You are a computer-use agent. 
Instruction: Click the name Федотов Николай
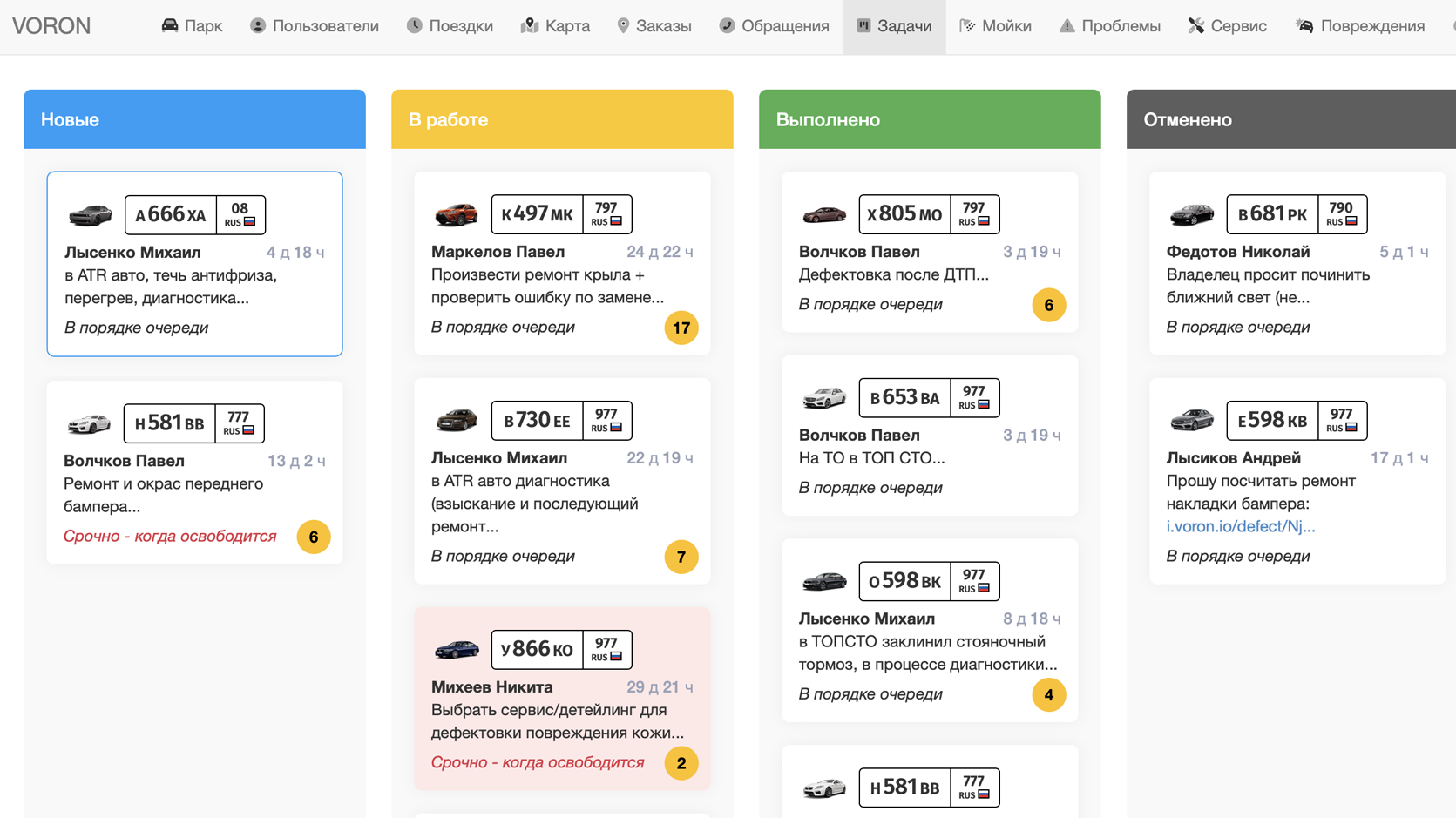tap(1238, 252)
